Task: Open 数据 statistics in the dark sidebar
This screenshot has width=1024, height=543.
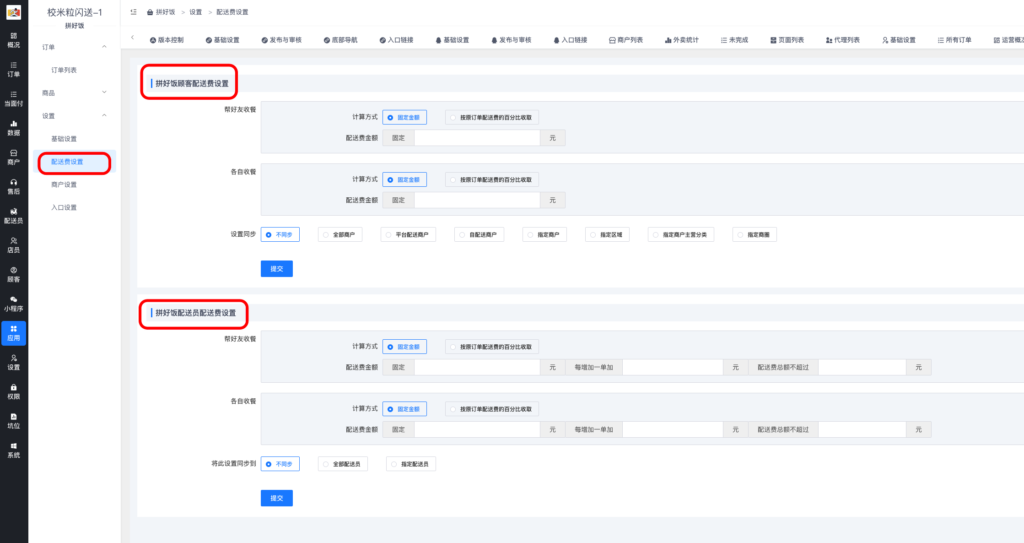Action: pyautogui.click(x=13, y=128)
